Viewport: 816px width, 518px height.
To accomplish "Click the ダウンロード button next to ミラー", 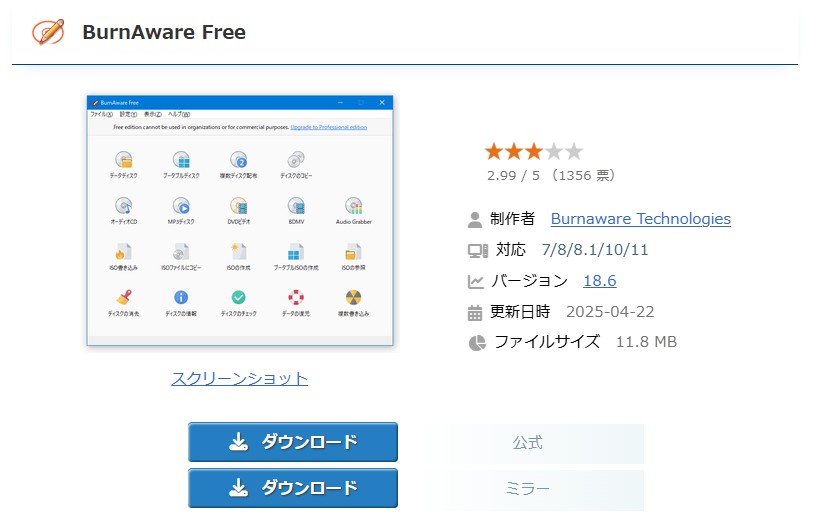I will click(293, 488).
